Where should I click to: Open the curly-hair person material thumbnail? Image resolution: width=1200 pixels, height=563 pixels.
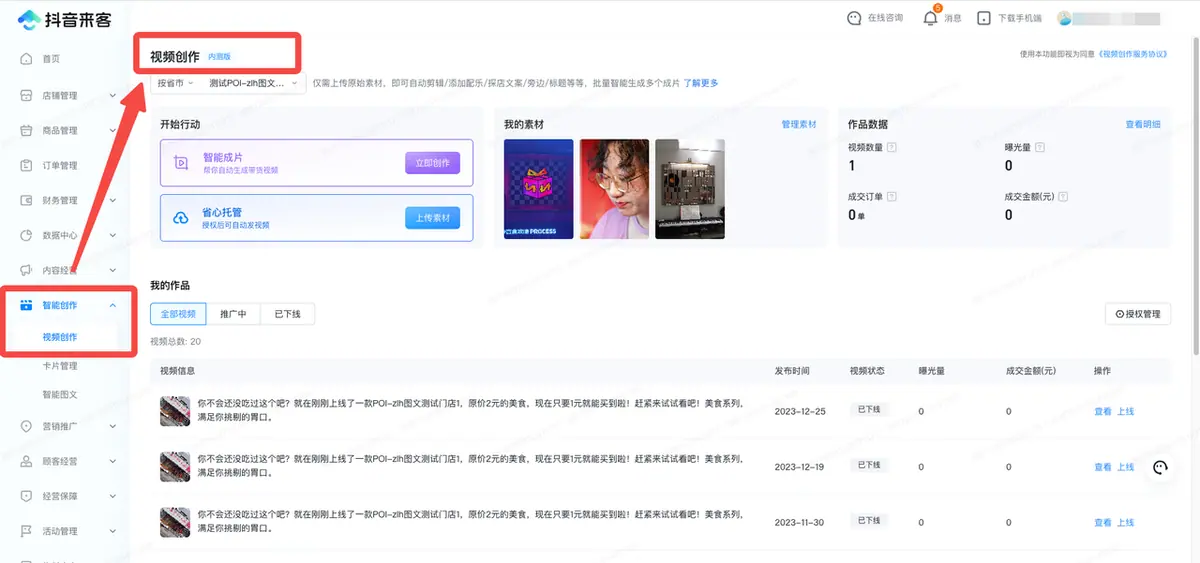click(x=614, y=189)
